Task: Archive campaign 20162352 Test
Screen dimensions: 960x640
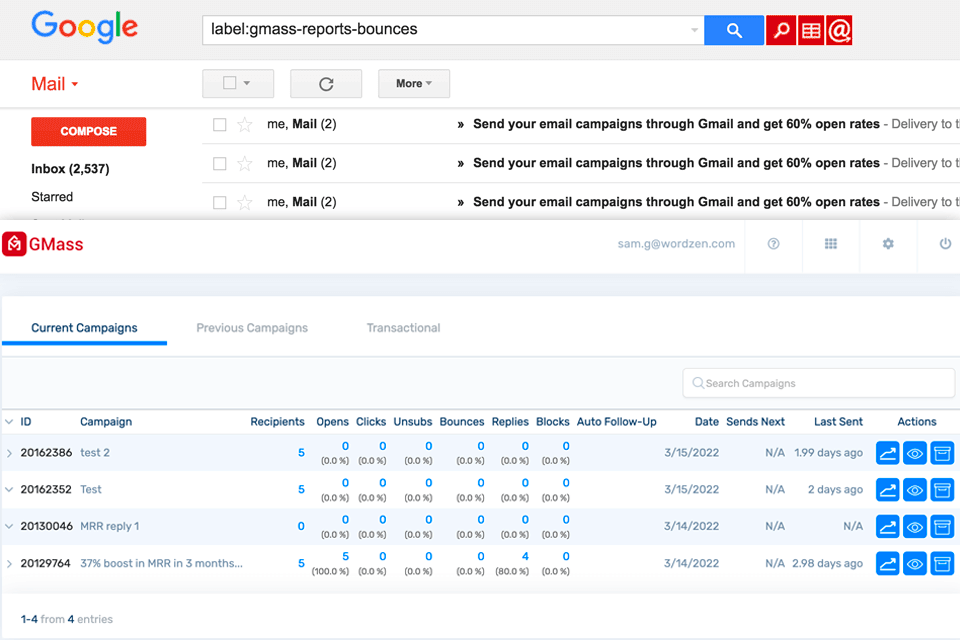Action: 942,490
